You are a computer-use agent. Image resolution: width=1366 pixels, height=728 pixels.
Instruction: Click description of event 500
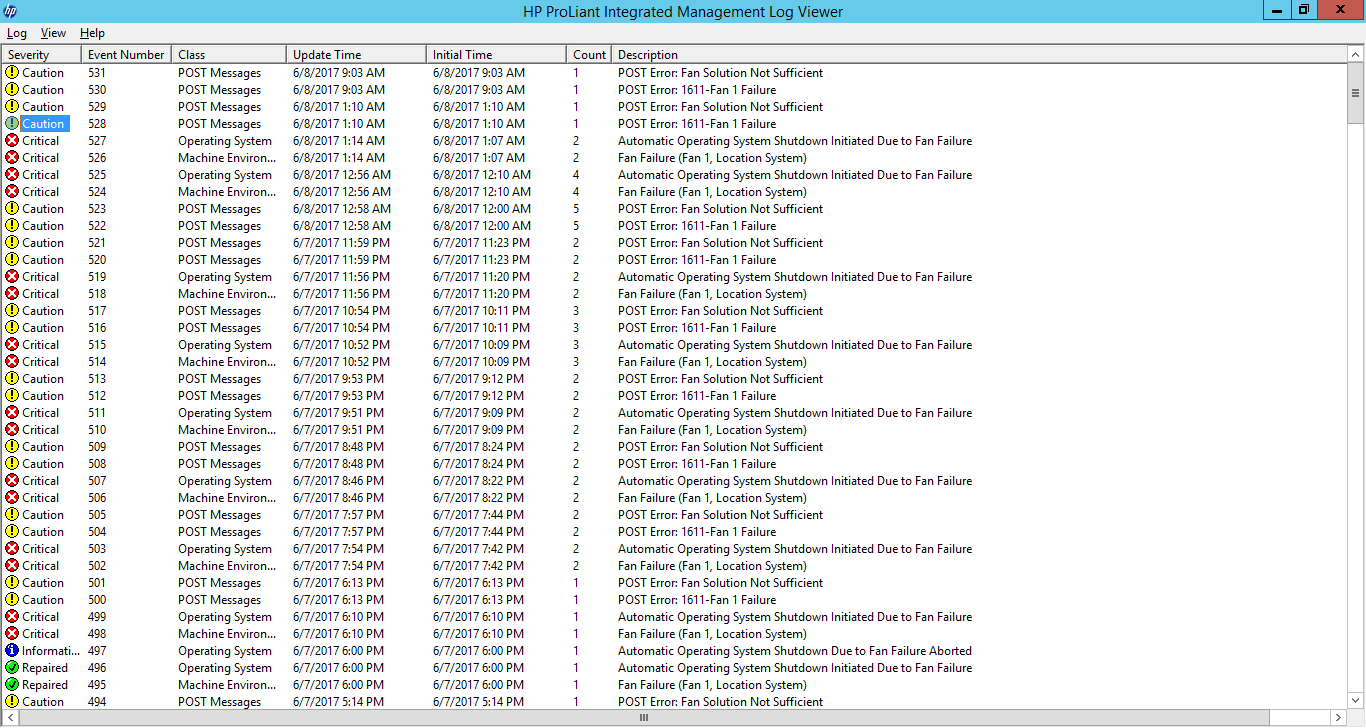tap(697, 600)
